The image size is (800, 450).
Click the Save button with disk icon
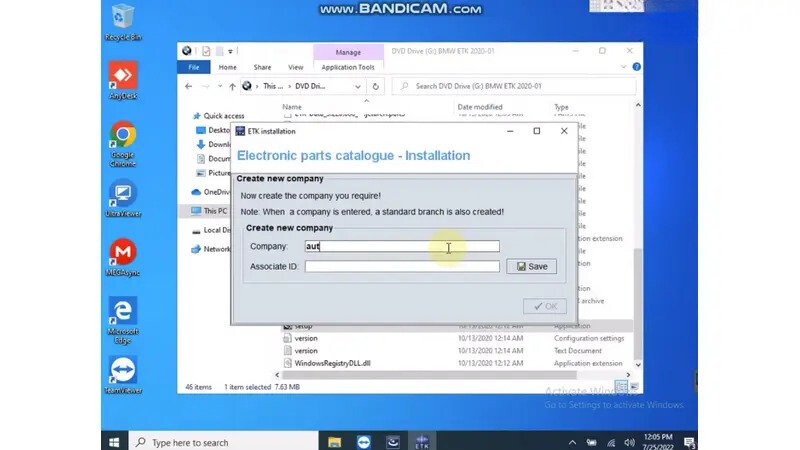pyautogui.click(x=531, y=266)
